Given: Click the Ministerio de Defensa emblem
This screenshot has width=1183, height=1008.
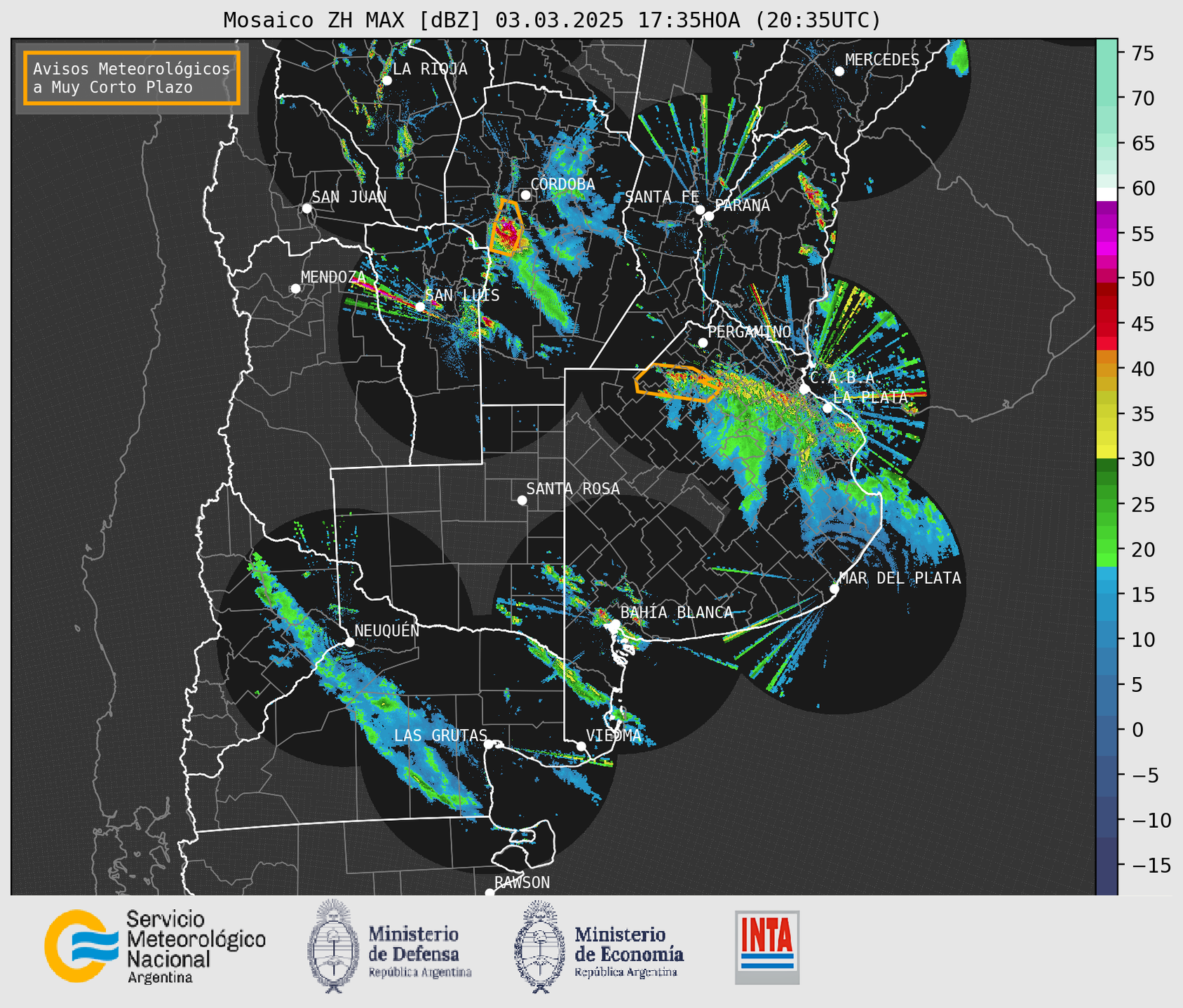Looking at the screenshot, I should [x=334, y=946].
